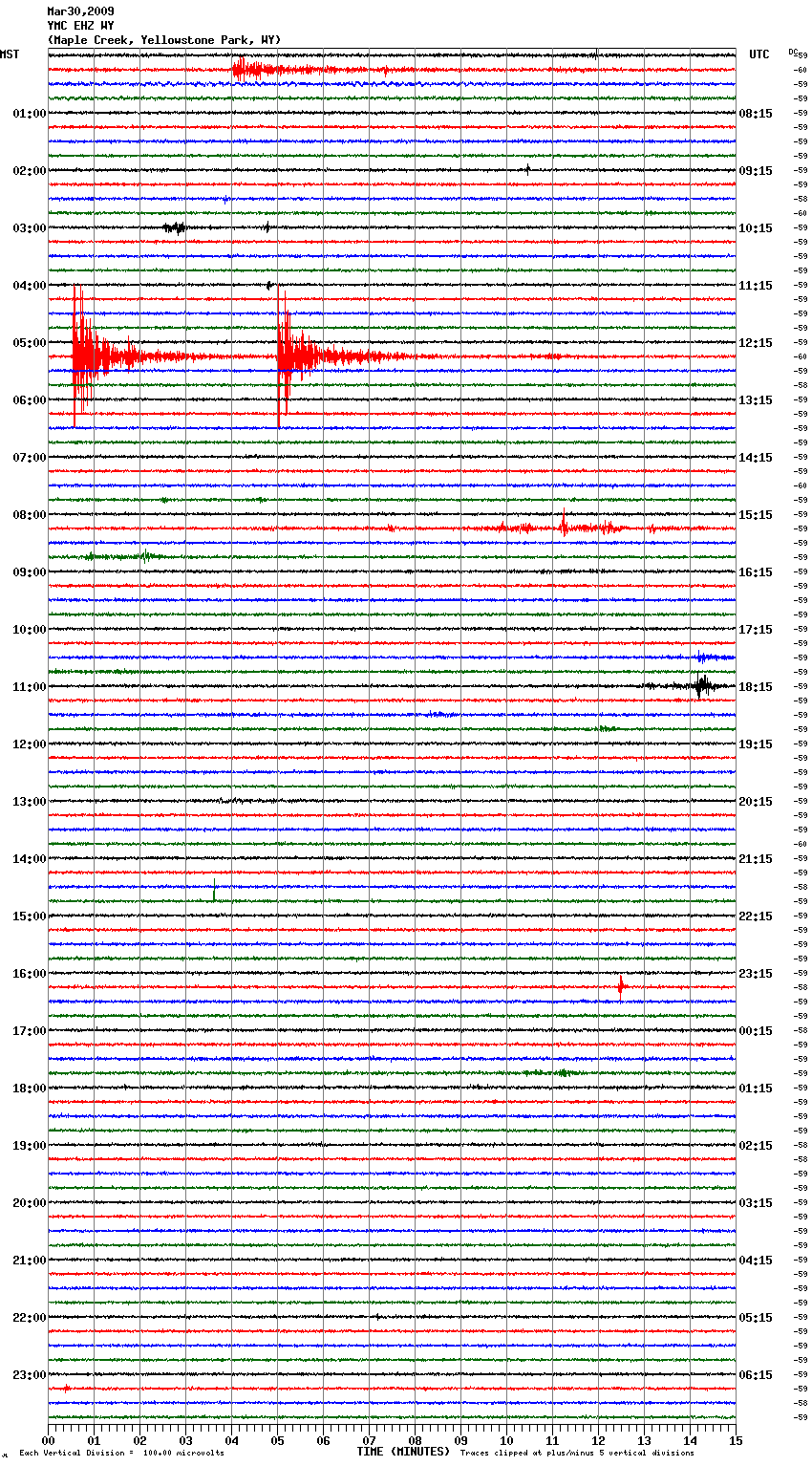Select the 16:00 MST time label

pos(29,974)
